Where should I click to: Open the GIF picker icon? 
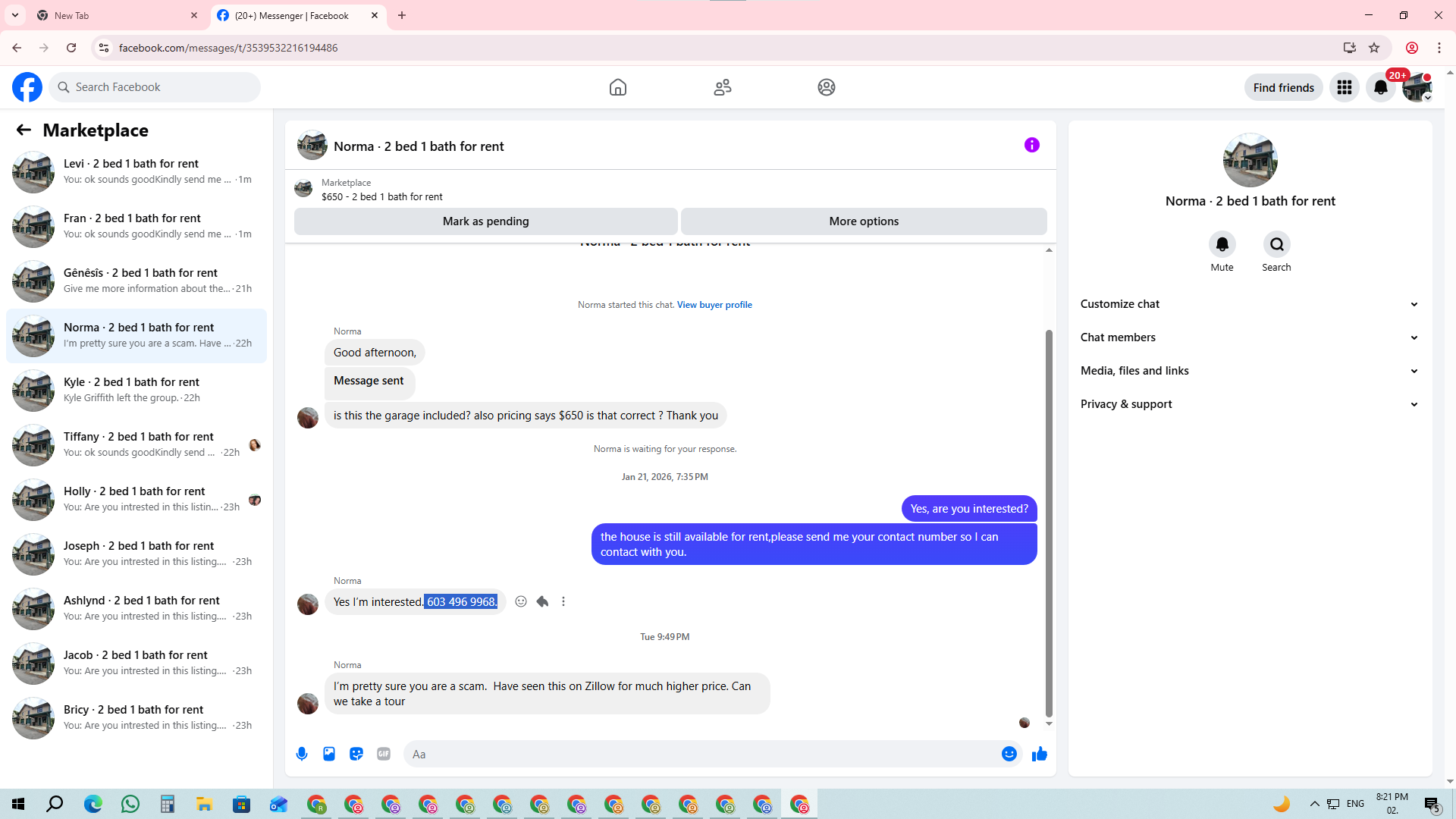[x=384, y=754]
